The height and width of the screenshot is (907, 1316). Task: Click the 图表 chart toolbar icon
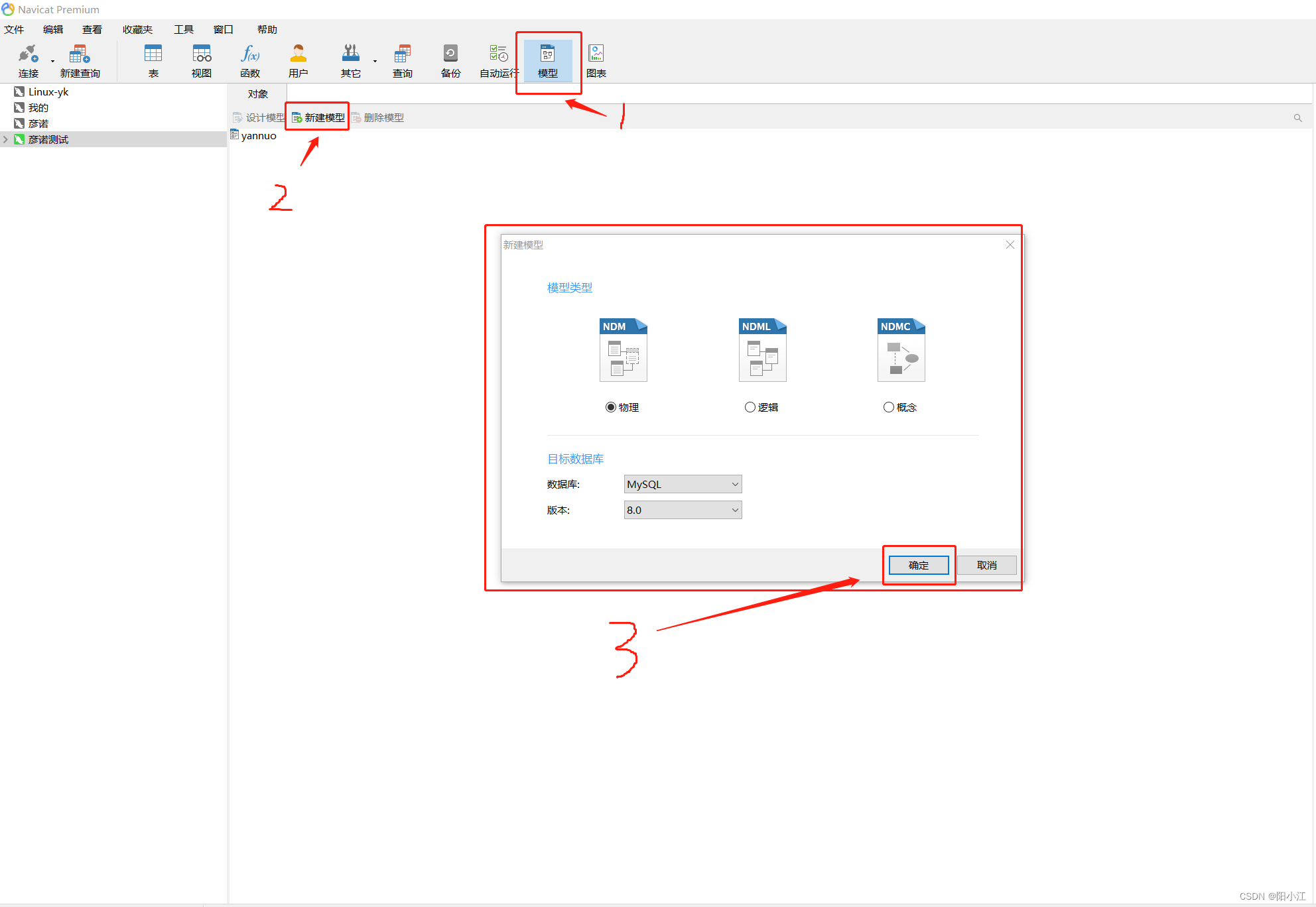point(596,60)
